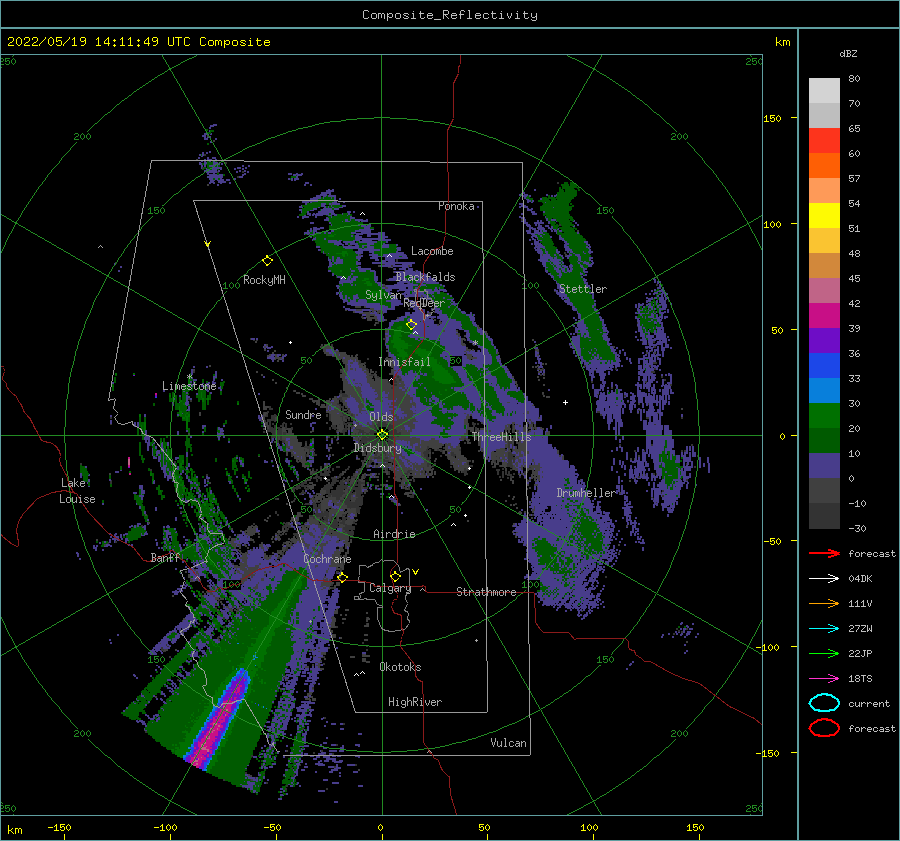The image size is (900, 841).
Task: Click the HighRiver town label
Action: 415,702
